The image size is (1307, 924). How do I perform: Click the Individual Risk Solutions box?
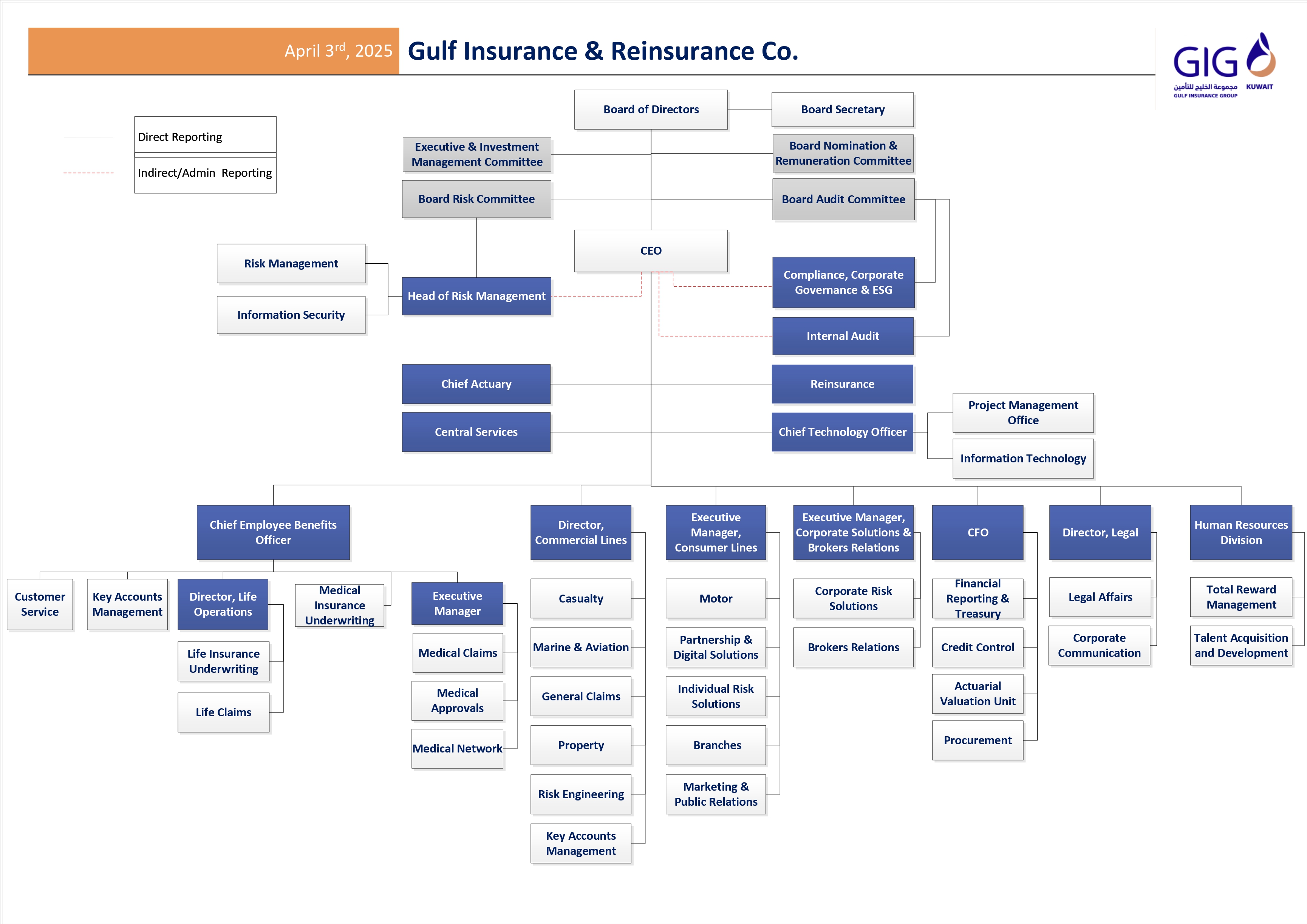[716, 696]
